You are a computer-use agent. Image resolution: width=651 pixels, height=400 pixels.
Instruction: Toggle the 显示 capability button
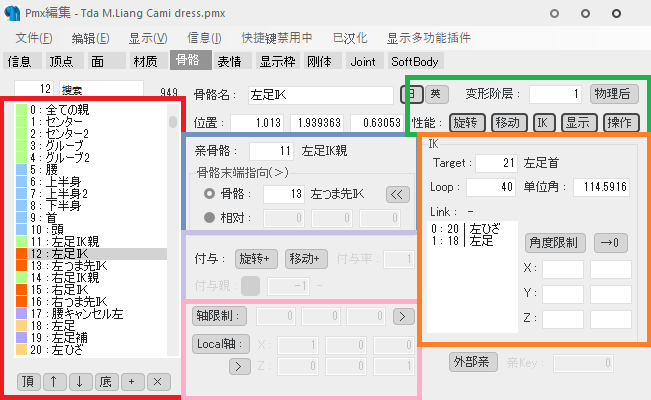[579, 123]
